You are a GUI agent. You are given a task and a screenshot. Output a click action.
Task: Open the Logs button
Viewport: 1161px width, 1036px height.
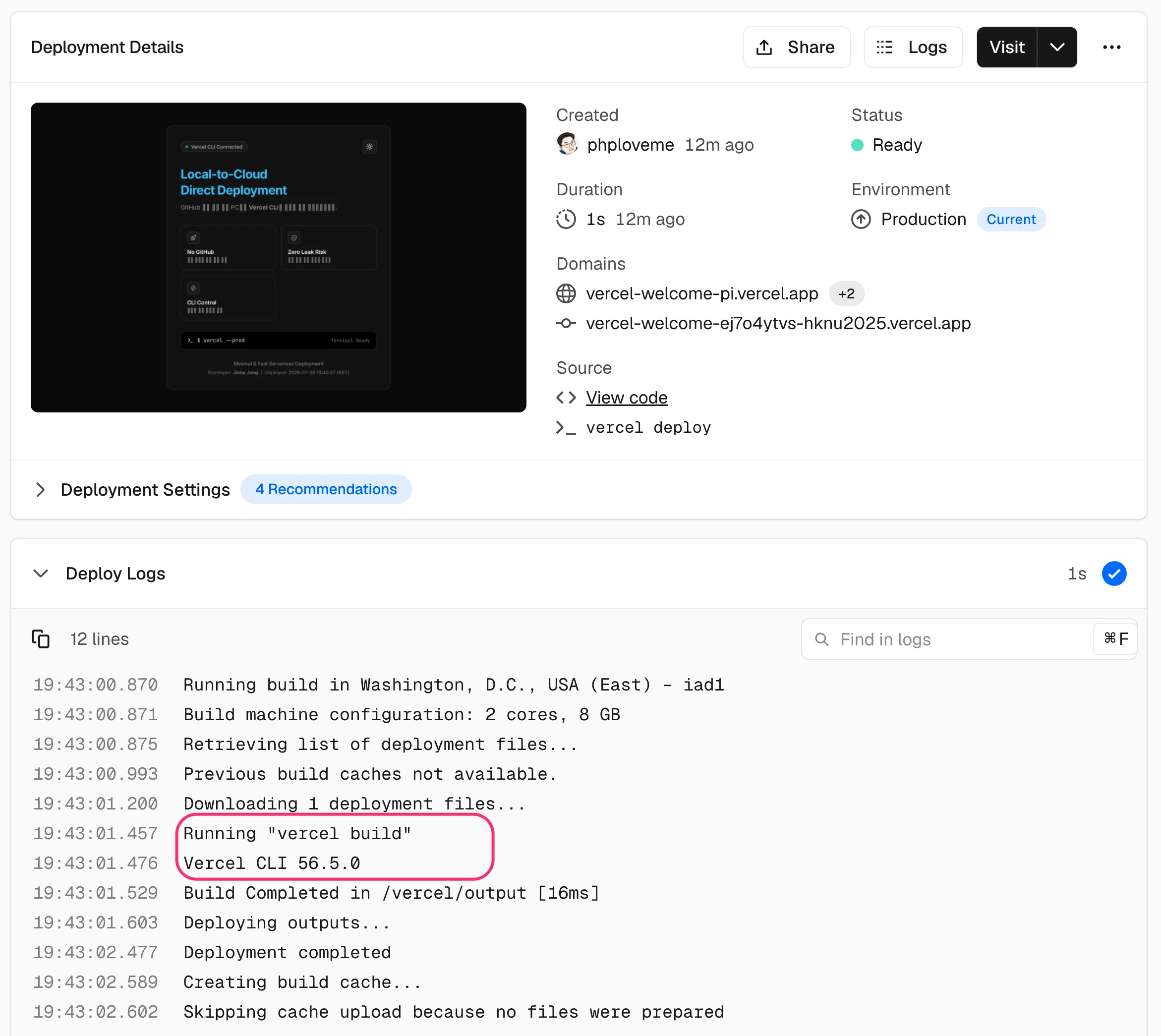[913, 47]
